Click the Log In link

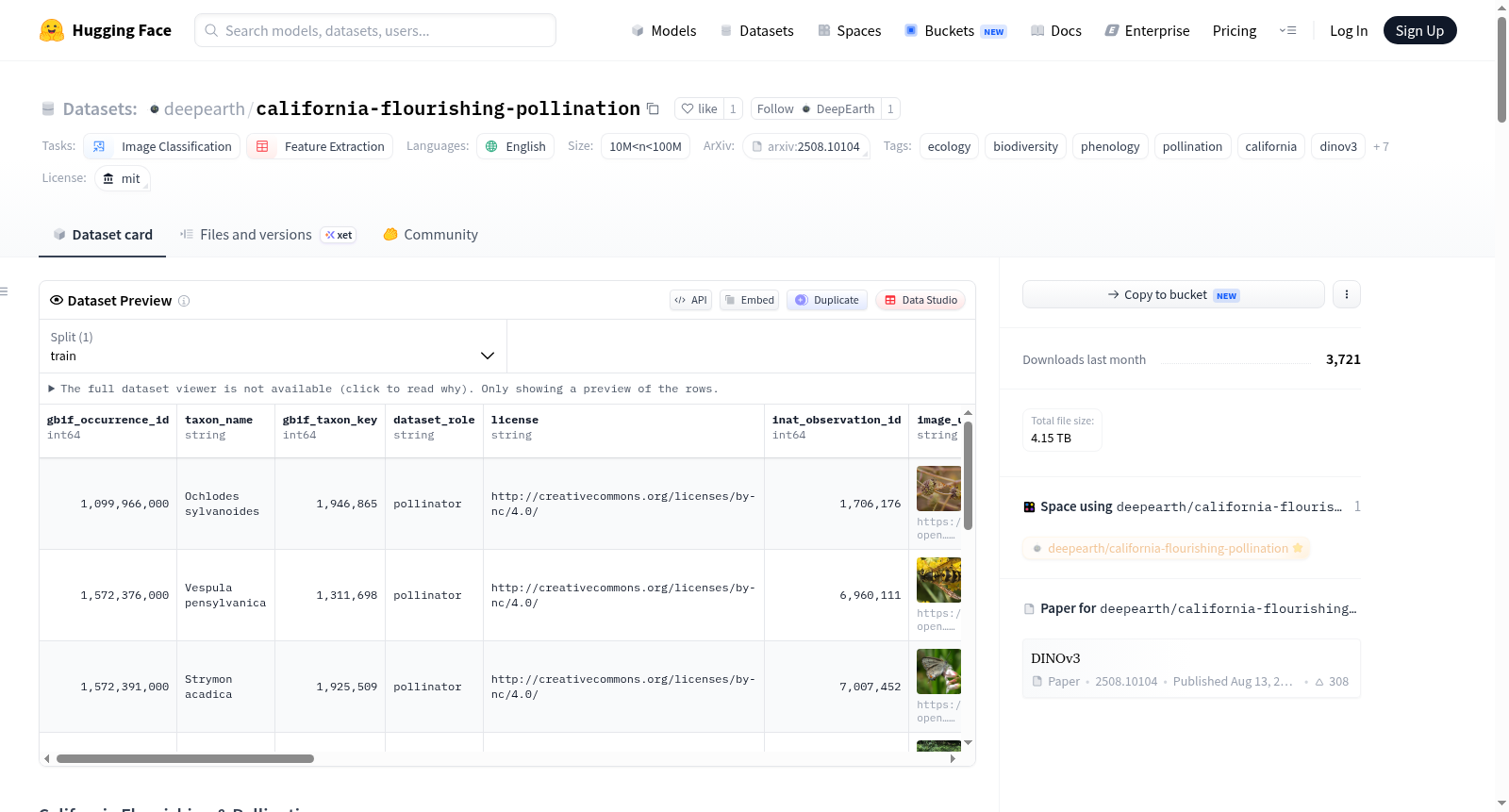(x=1349, y=30)
